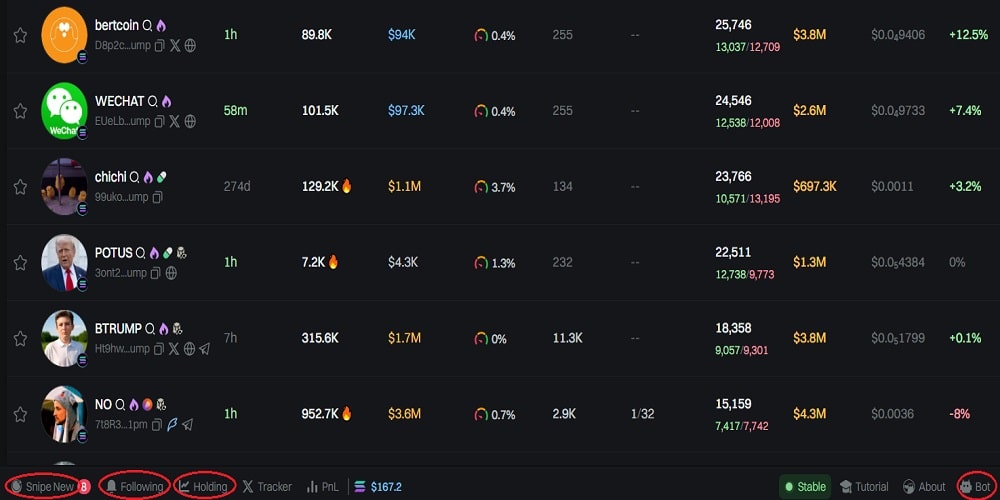Open the bertcoin website globe icon
This screenshot has width=1000, height=500.
click(190, 46)
